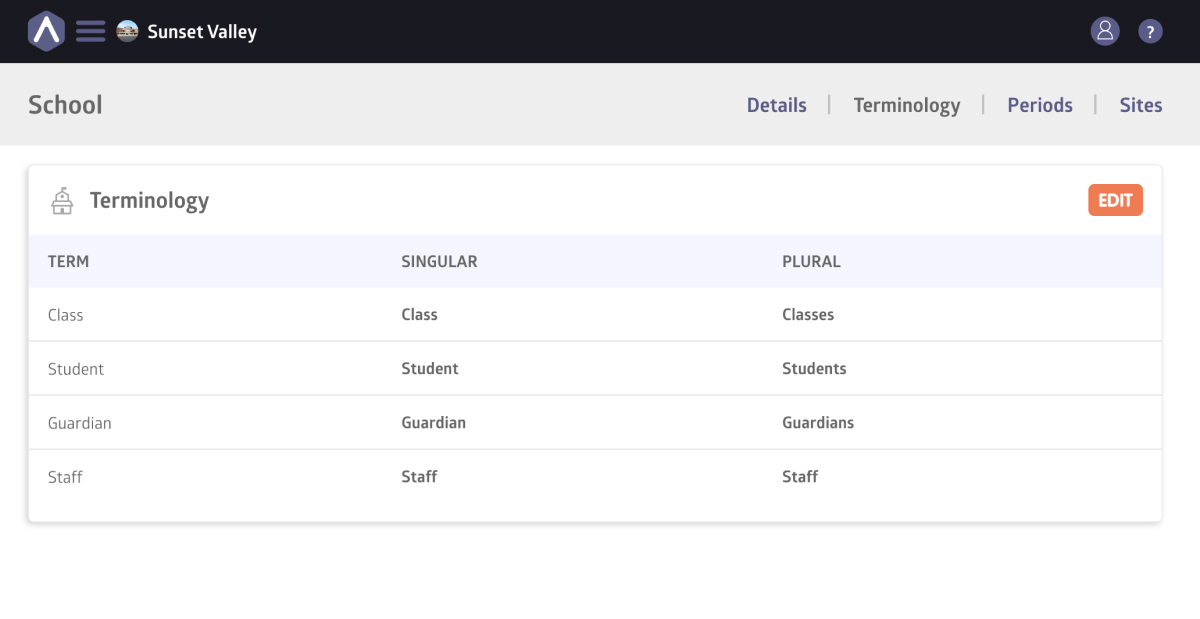Click the help question mark icon
1200x619 pixels.
(1150, 31)
